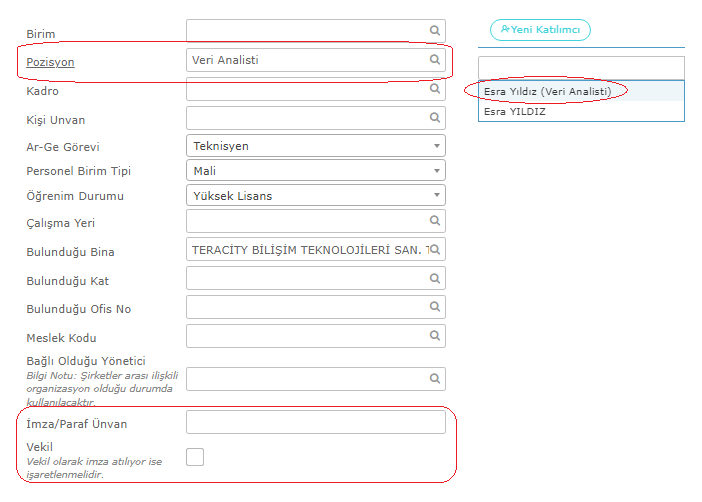Expand the Ar-Ge Görevi dropdown
This screenshot has height=502, width=702.
(x=316, y=146)
